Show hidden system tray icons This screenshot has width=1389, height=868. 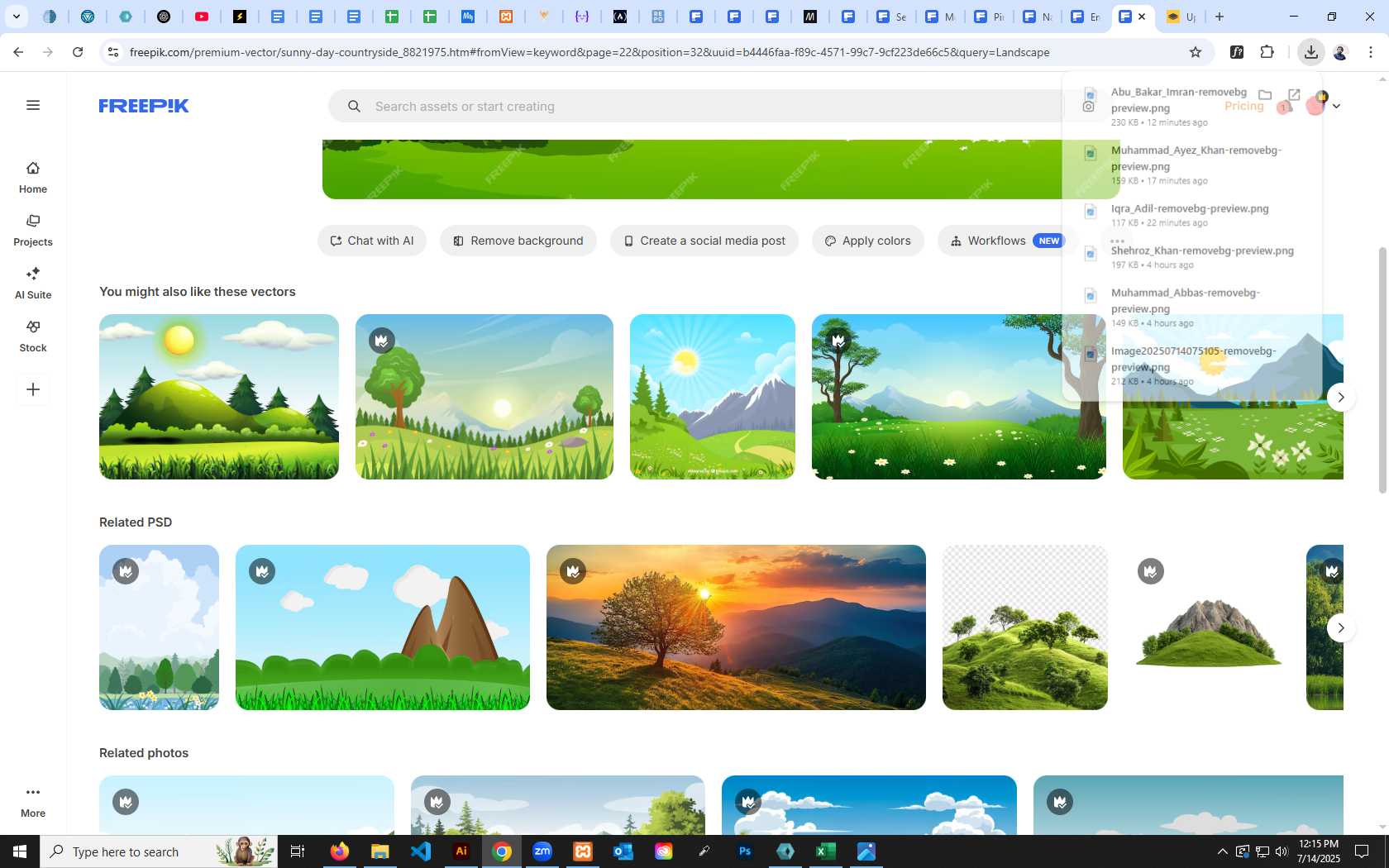tap(1222, 851)
